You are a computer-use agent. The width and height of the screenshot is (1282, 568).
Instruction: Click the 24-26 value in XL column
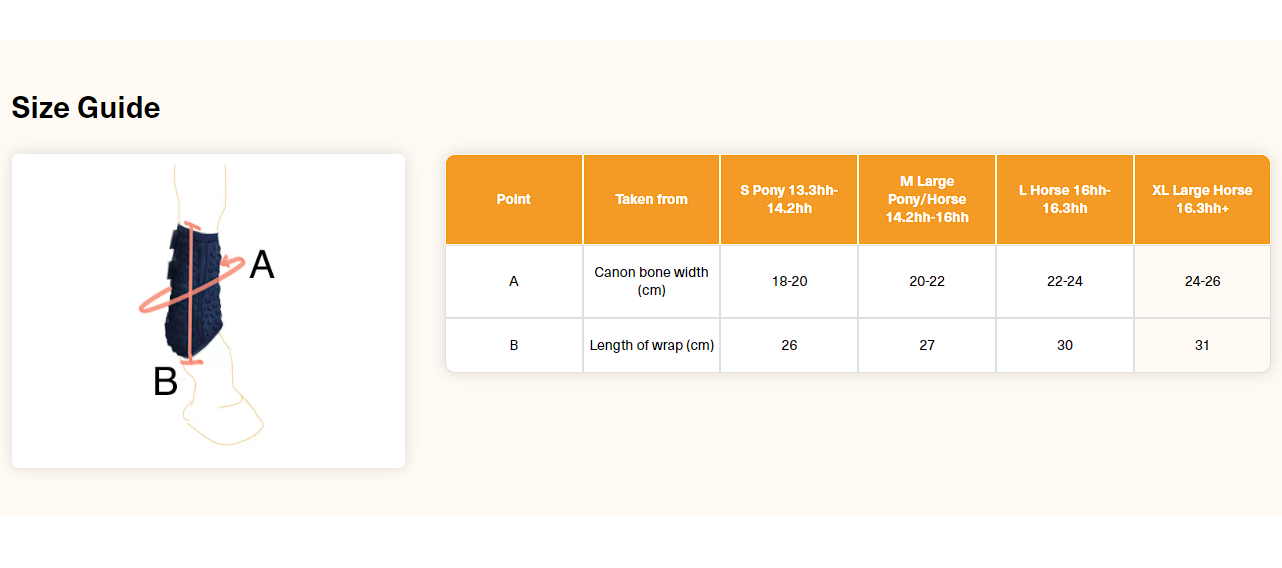pos(1202,281)
